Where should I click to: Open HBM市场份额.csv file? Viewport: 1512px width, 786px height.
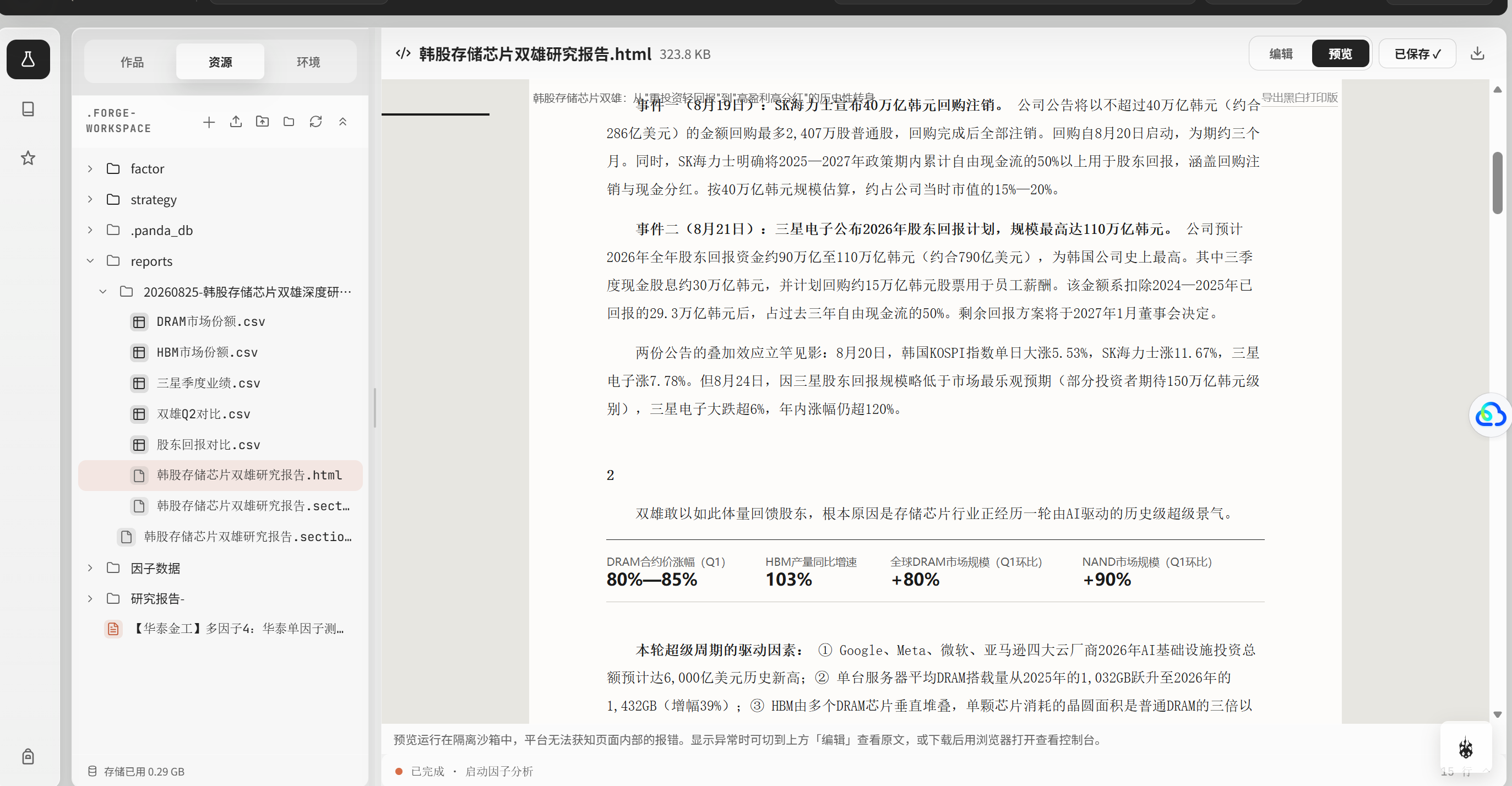221,352
